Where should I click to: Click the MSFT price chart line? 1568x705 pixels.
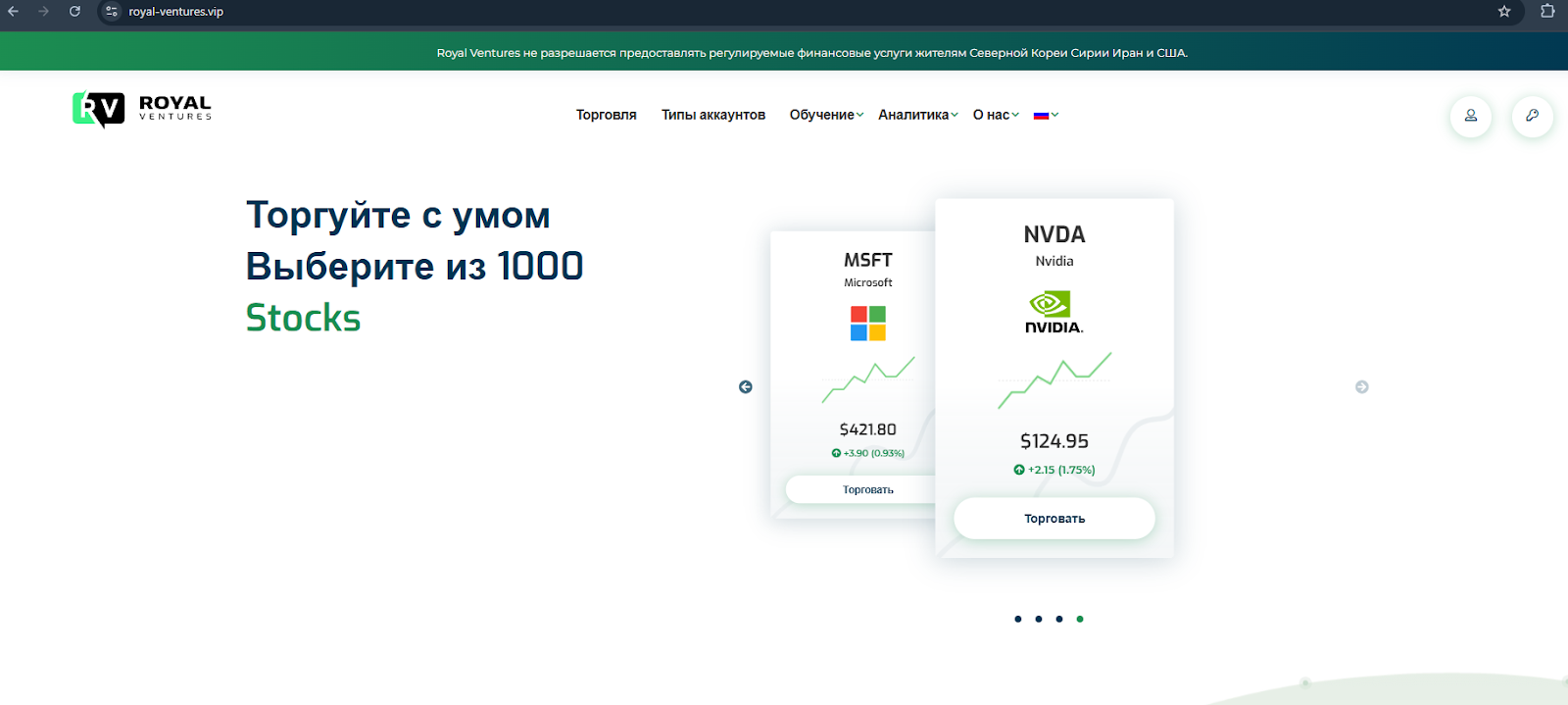(868, 379)
